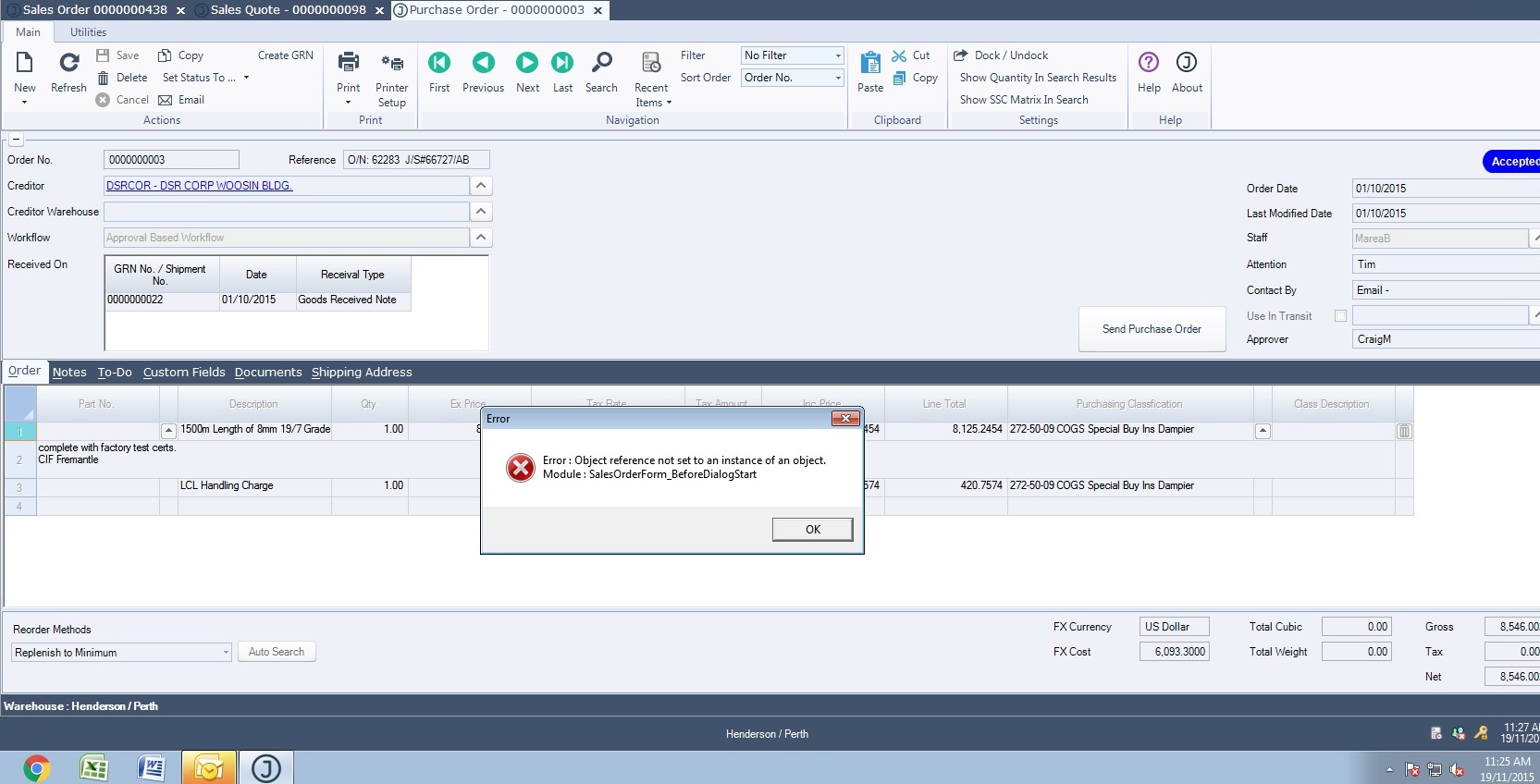Click the Print icon

click(x=349, y=63)
